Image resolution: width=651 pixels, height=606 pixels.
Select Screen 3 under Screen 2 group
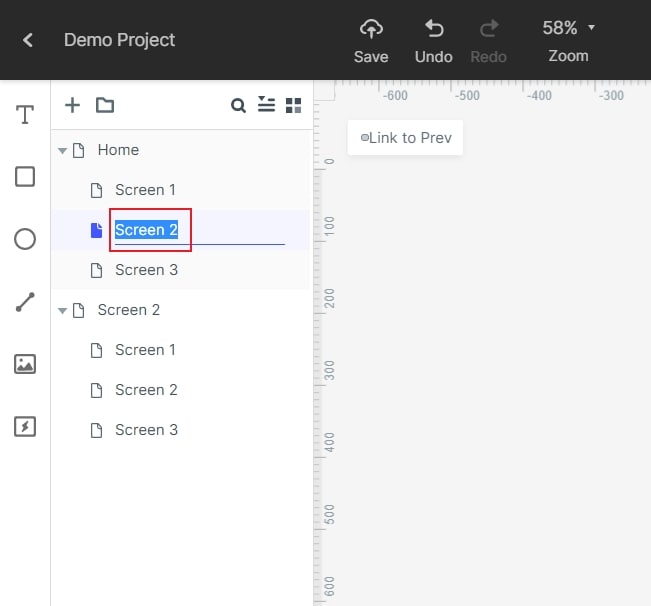pyautogui.click(x=147, y=430)
